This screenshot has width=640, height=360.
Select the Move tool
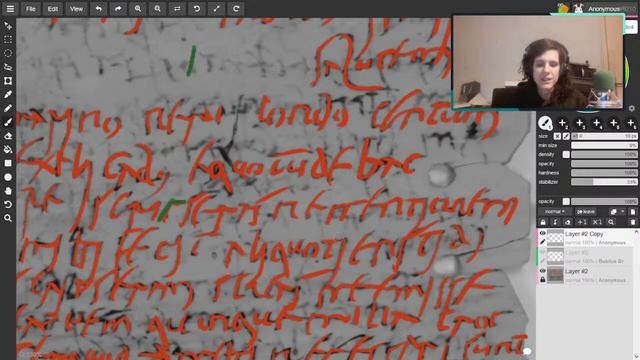pyautogui.click(x=8, y=26)
